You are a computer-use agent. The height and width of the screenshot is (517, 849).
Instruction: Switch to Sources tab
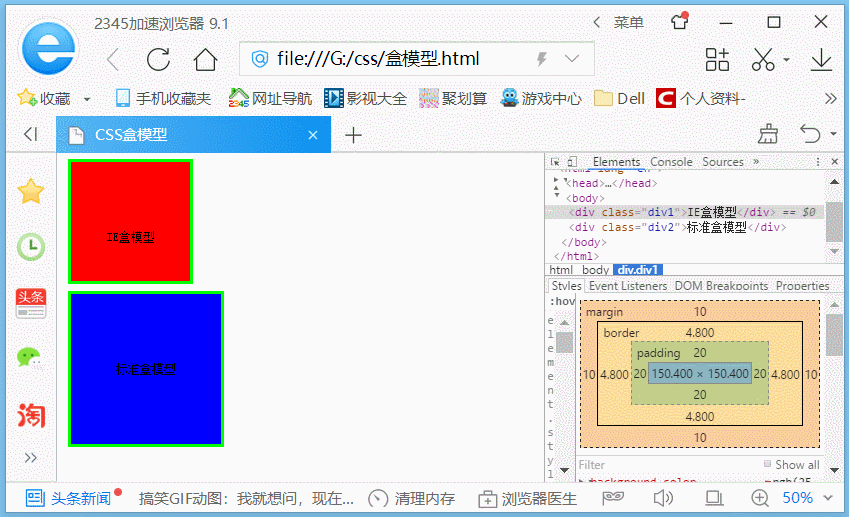tap(723, 162)
